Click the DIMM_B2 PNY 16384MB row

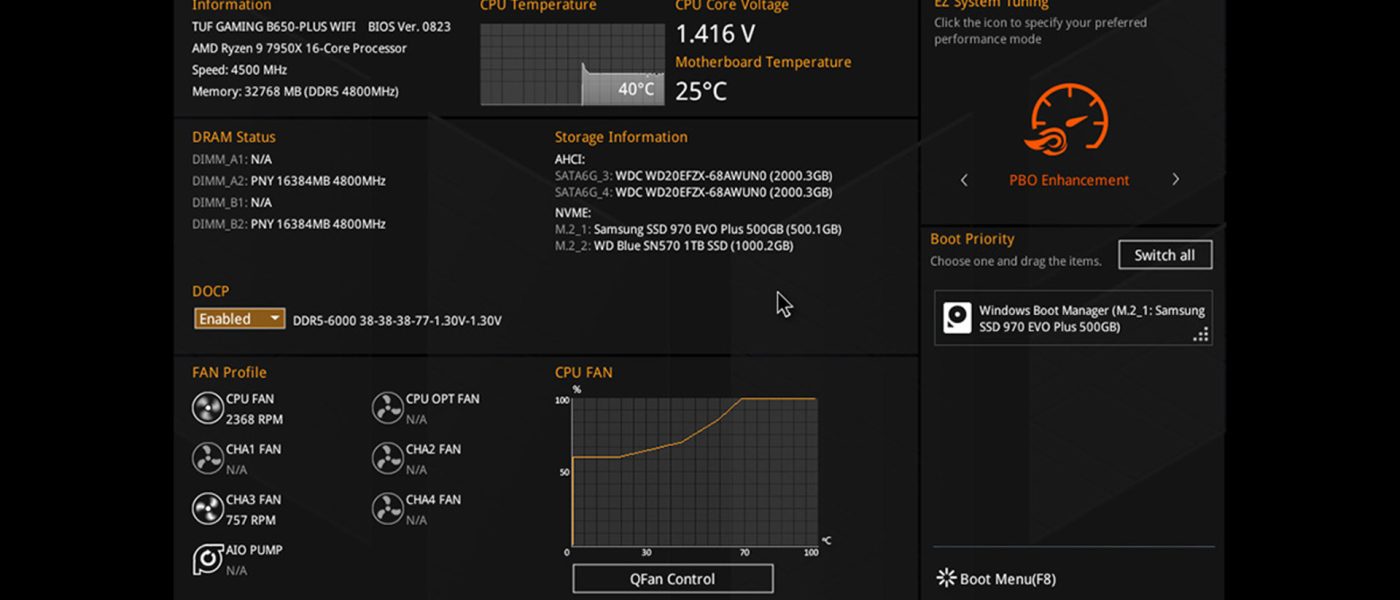tap(289, 224)
